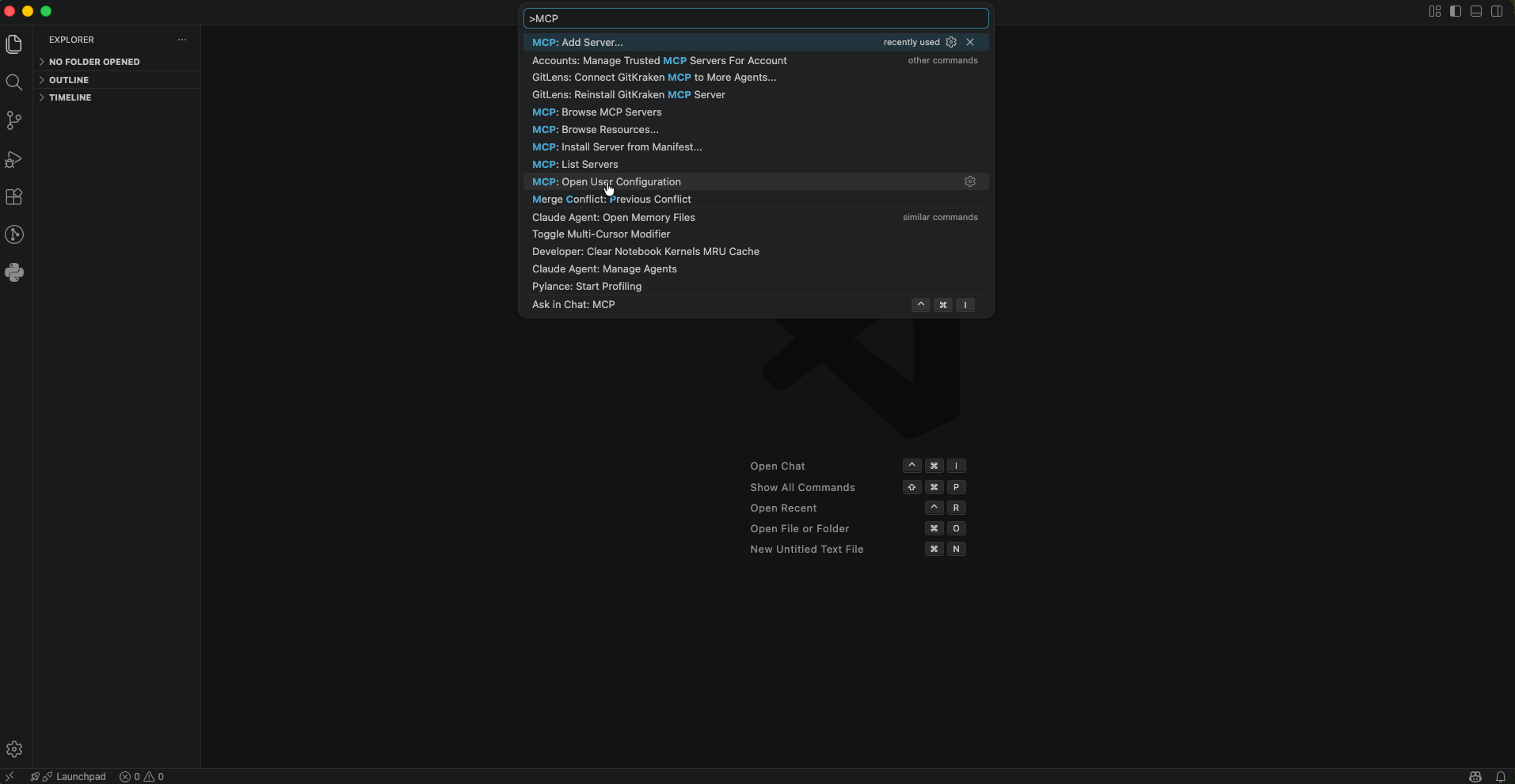Open the Search view icon
The width and height of the screenshot is (1515, 784).
click(x=14, y=82)
